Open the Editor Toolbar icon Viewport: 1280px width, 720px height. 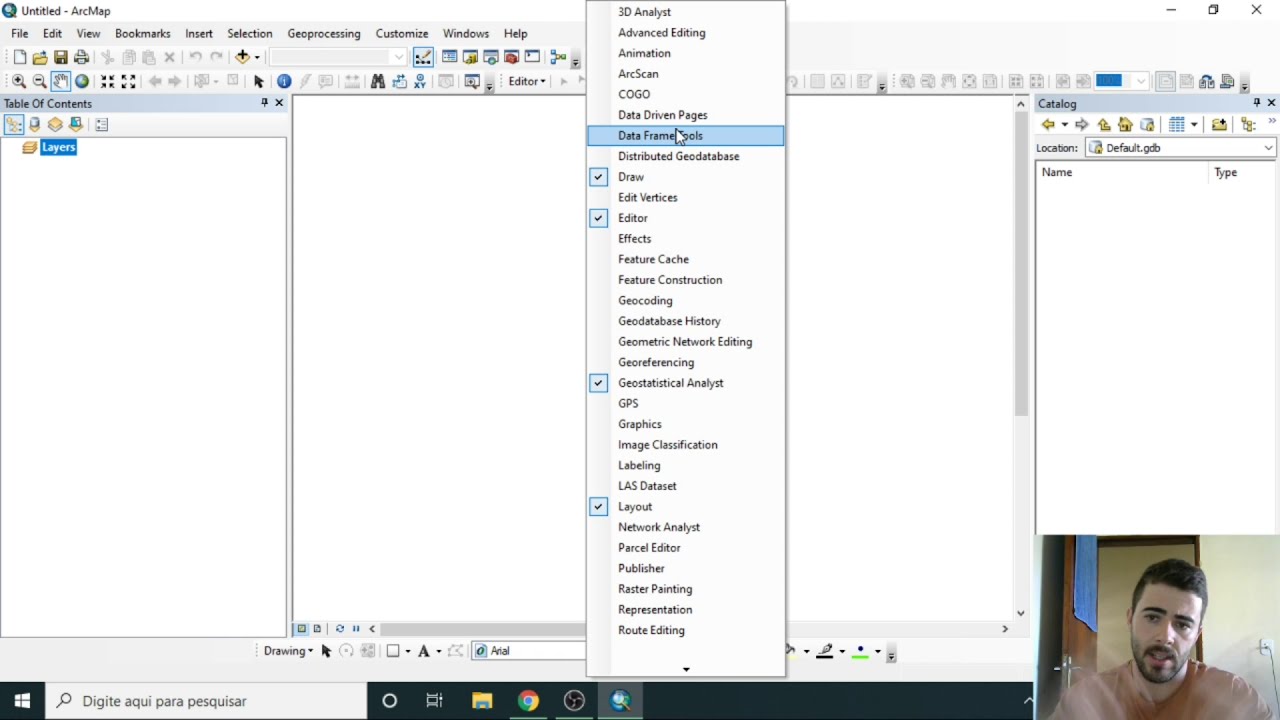pyautogui.click(x=424, y=57)
